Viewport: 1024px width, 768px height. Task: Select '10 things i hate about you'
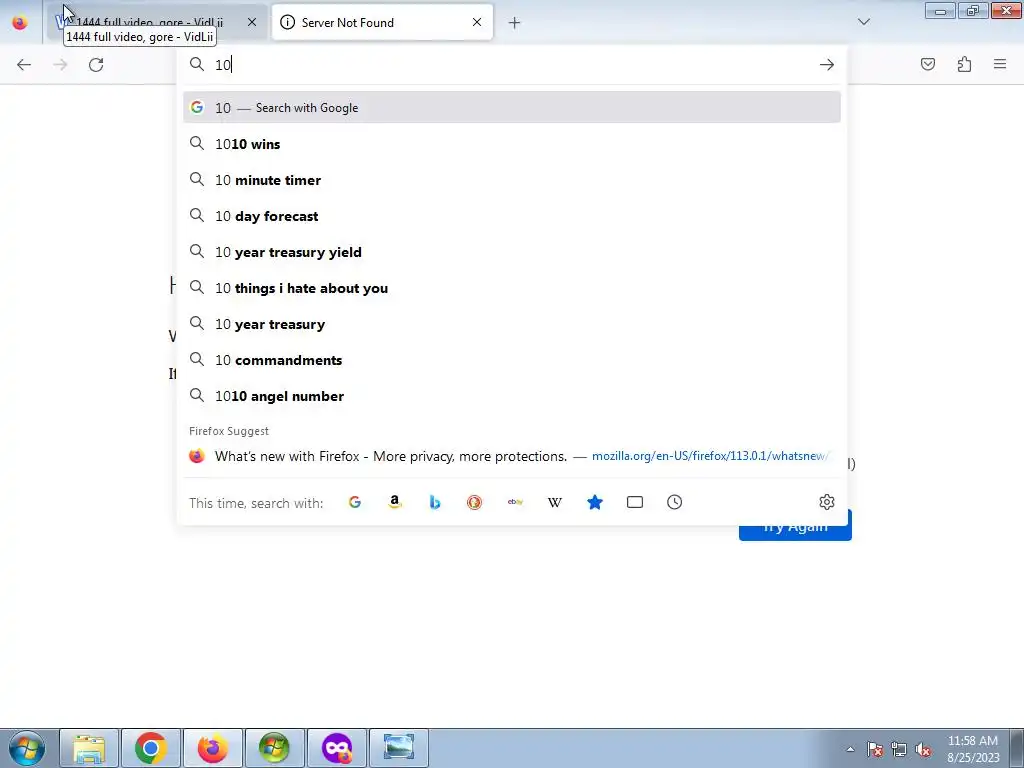point(512,288)
